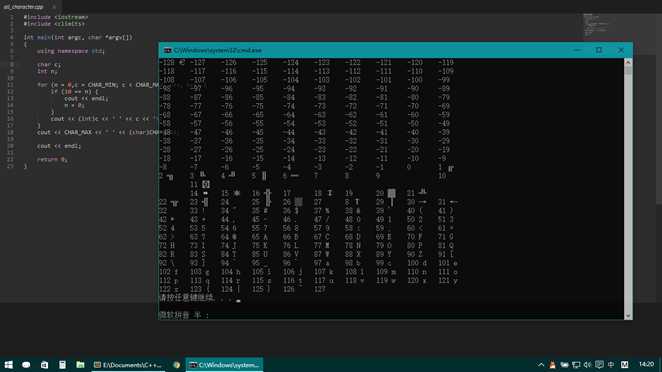Open the Action Center notifications icon
This screenshot has height=372, width=662.
click(x=599, y=364)
